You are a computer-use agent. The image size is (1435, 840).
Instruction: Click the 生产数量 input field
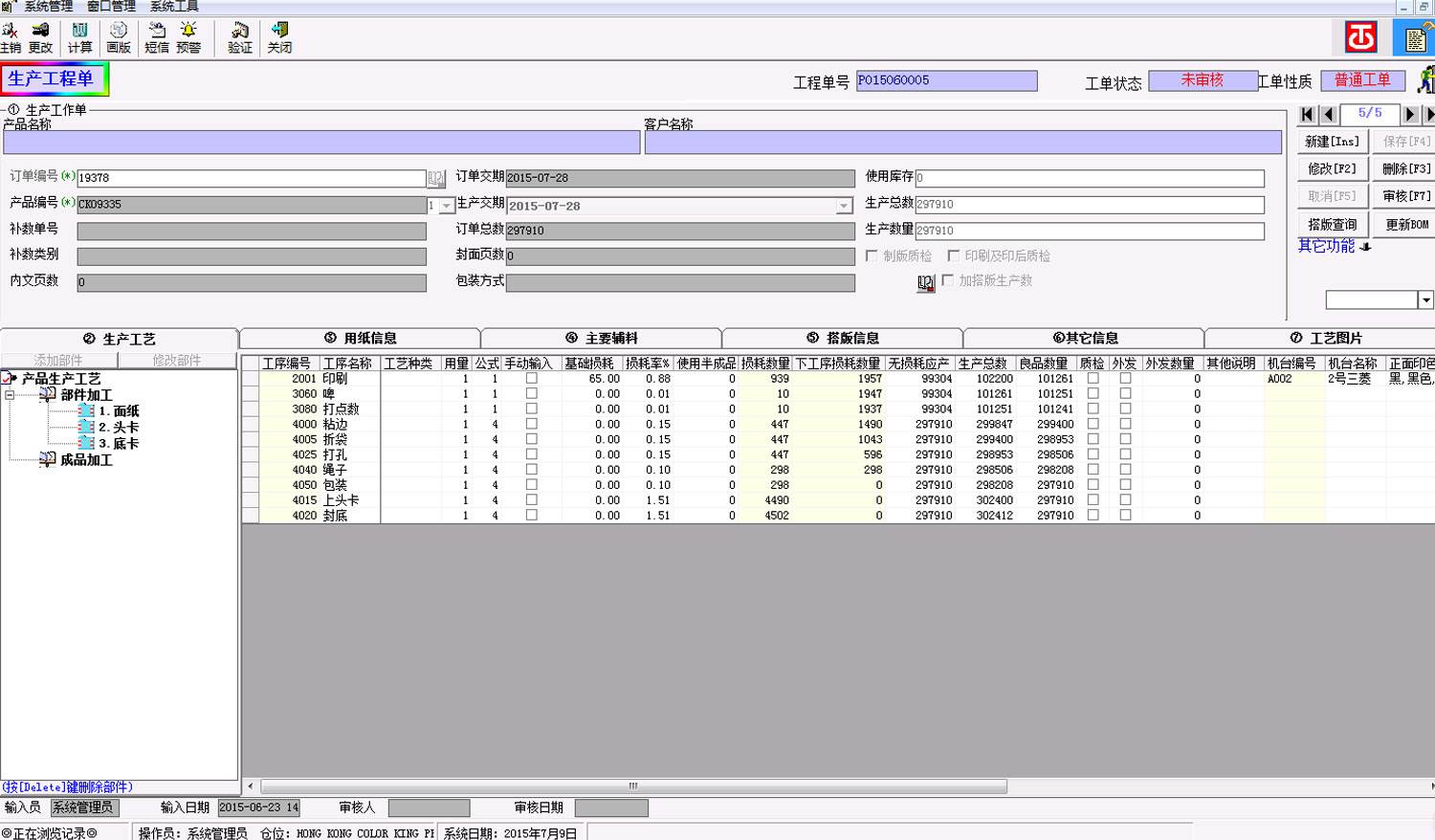click(x=1090, y=231)
